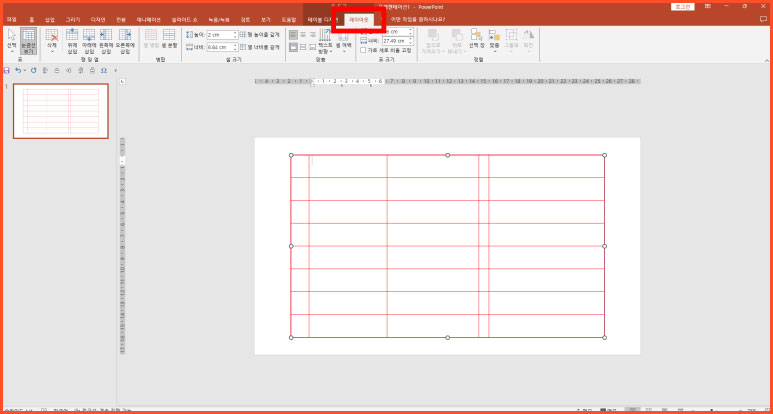The height and width of the screenshot is (414, 773).
Task: Open comments icon at ribbon right
Action: coord(763,20)
